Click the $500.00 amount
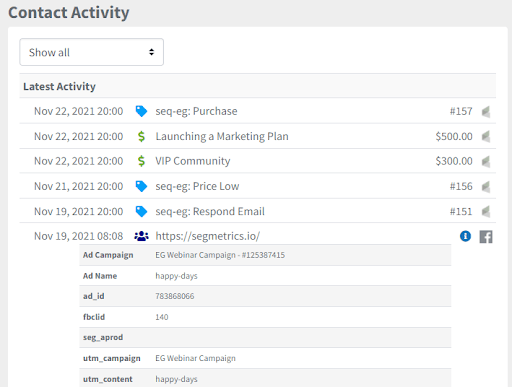The height and width of the screenshot is (387, 512). click(454, 136)
